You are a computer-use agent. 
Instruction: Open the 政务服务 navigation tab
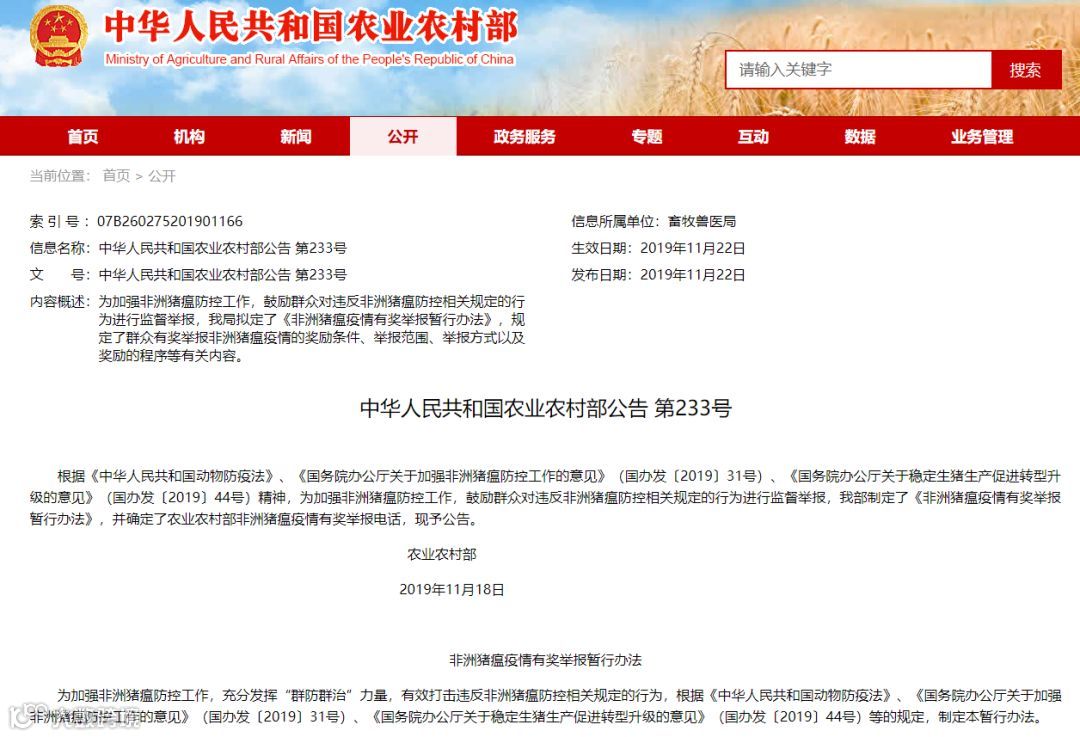[x=525, y=136]
